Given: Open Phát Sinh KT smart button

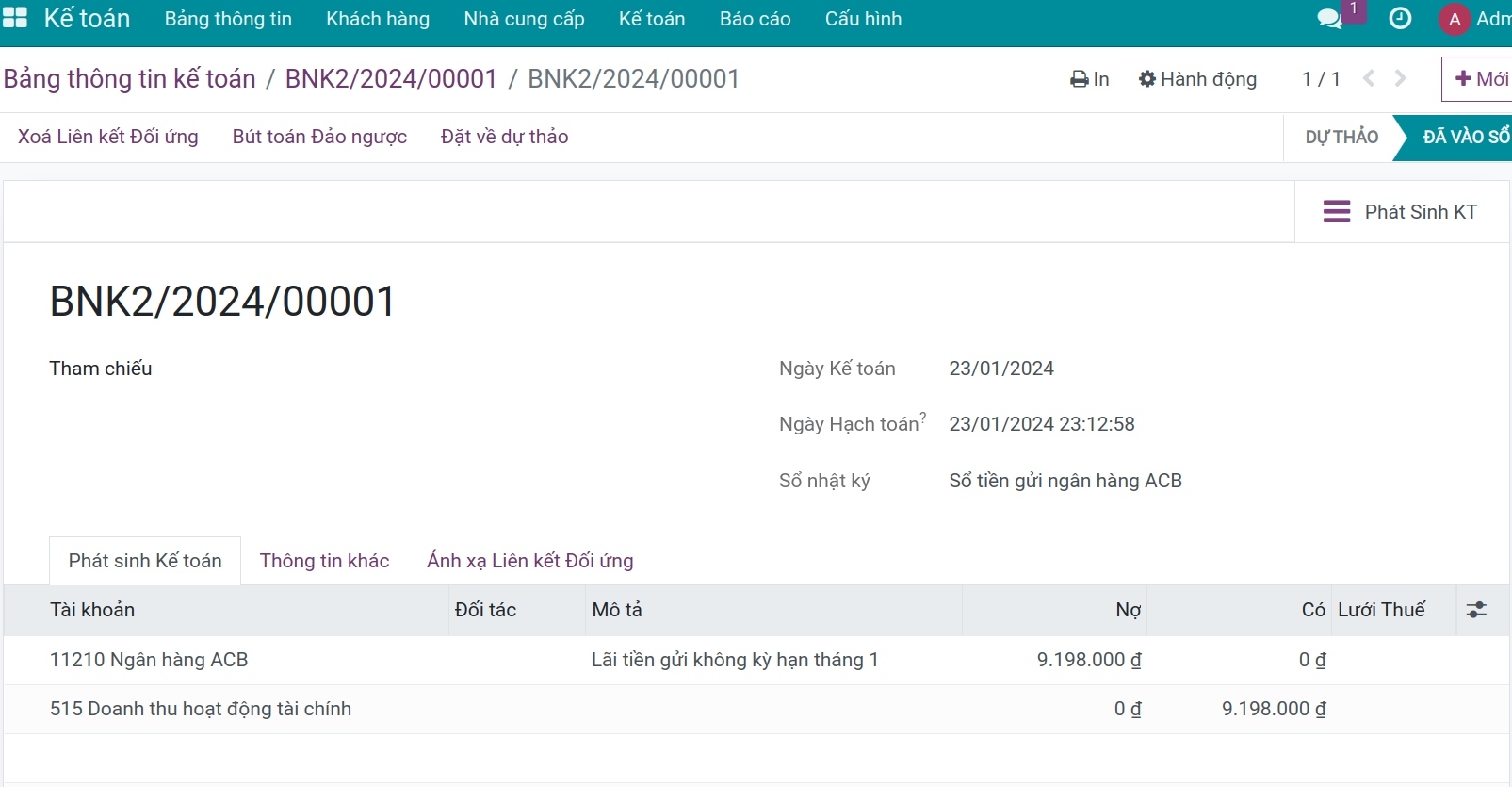Looking at the screenshot, I should click(x=1402, y=212).
